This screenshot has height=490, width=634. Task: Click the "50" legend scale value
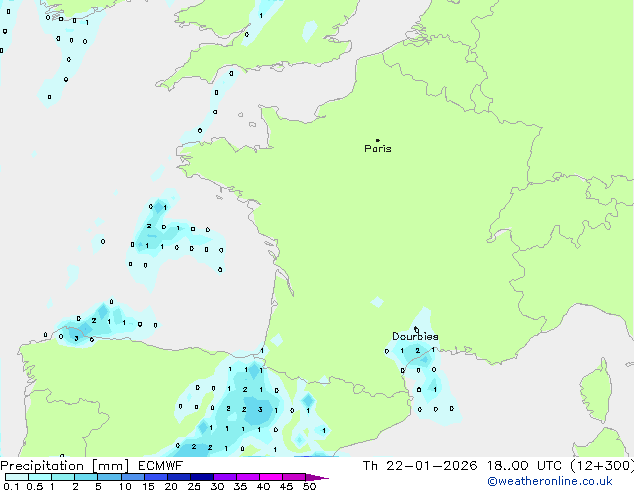click(309, 486)
